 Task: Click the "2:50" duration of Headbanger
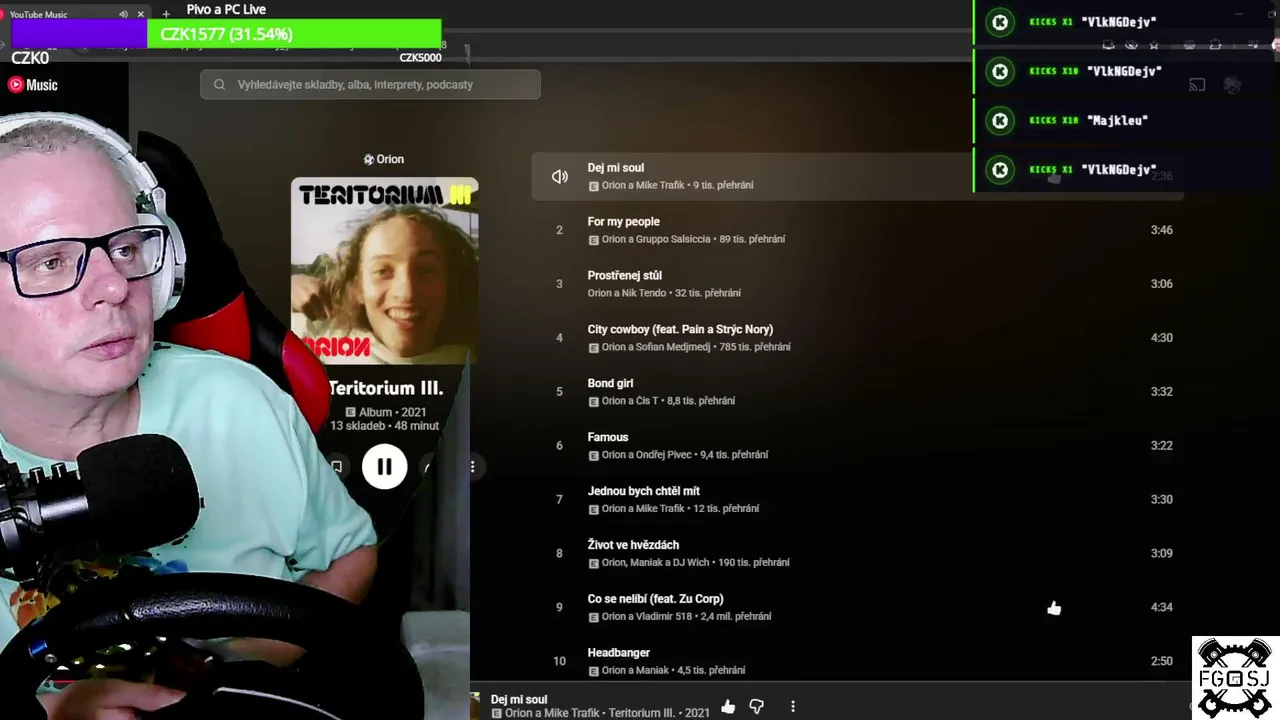click(x=1161, y=662)
